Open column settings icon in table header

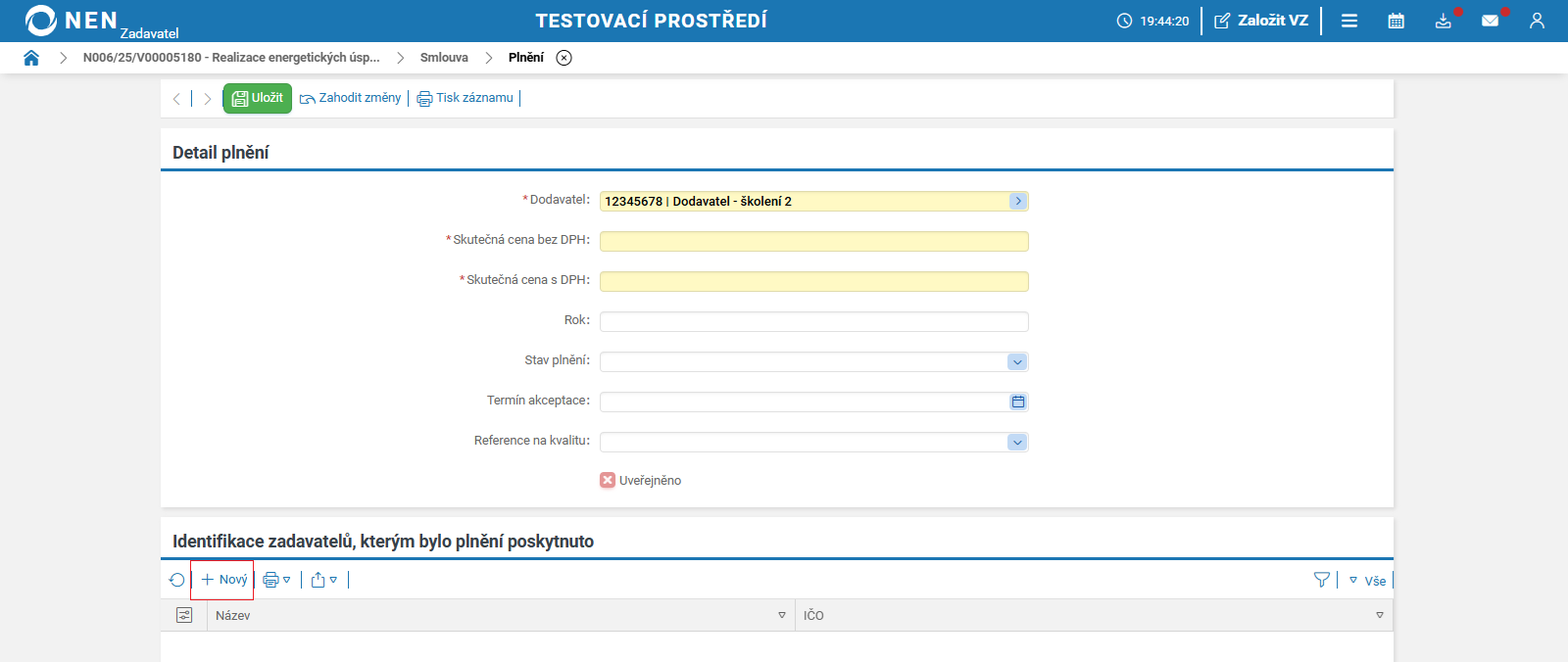coord(184,615)
